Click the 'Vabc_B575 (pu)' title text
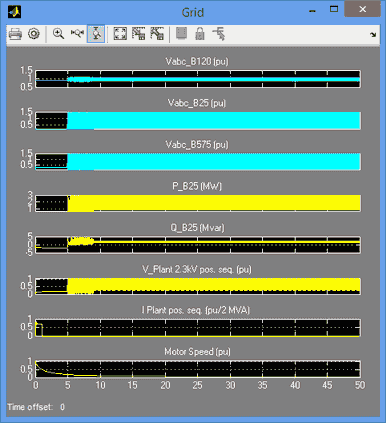This screenshot has width=386, height=423. point(197,145)
